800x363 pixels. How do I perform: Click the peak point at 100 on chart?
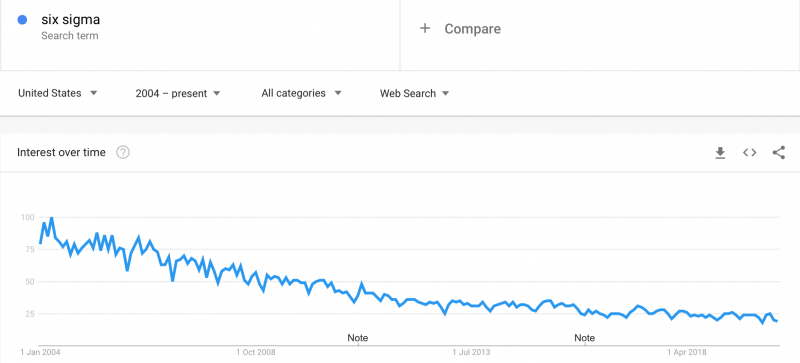point(51,218)
